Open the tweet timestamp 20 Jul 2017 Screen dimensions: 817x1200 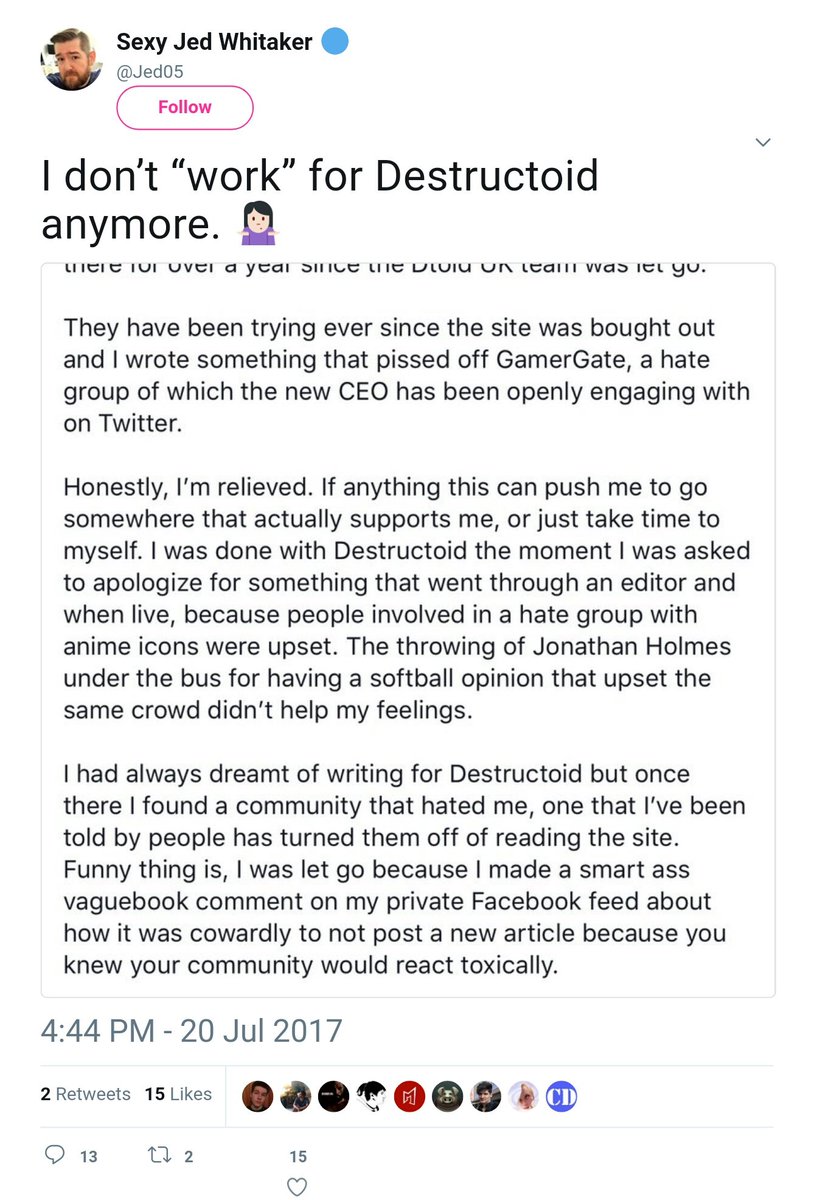[191, 1031]
